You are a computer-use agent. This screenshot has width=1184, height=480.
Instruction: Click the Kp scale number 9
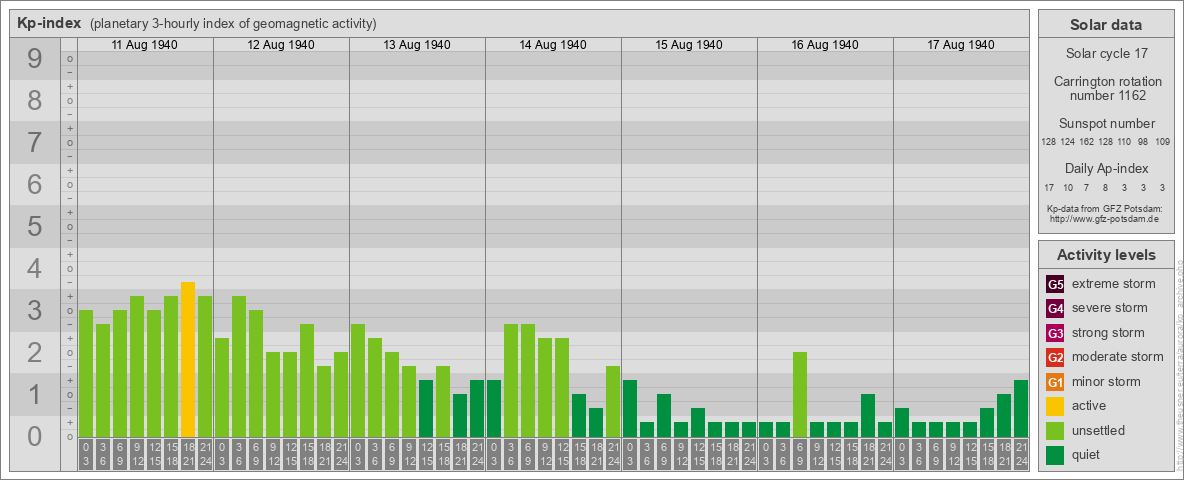tap(35, 59)
